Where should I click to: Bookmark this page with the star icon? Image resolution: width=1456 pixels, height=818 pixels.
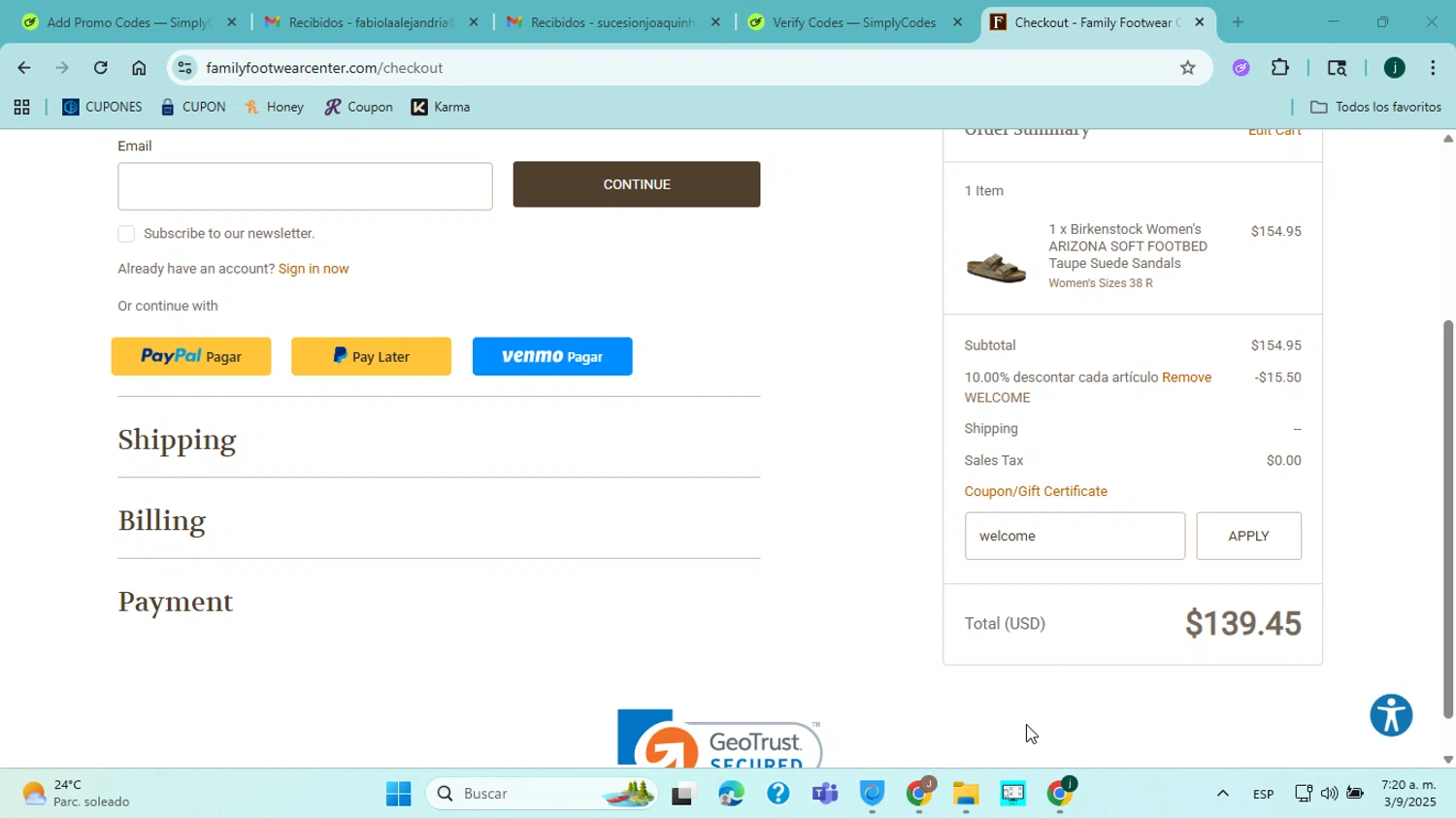(x=1187, y=68)
